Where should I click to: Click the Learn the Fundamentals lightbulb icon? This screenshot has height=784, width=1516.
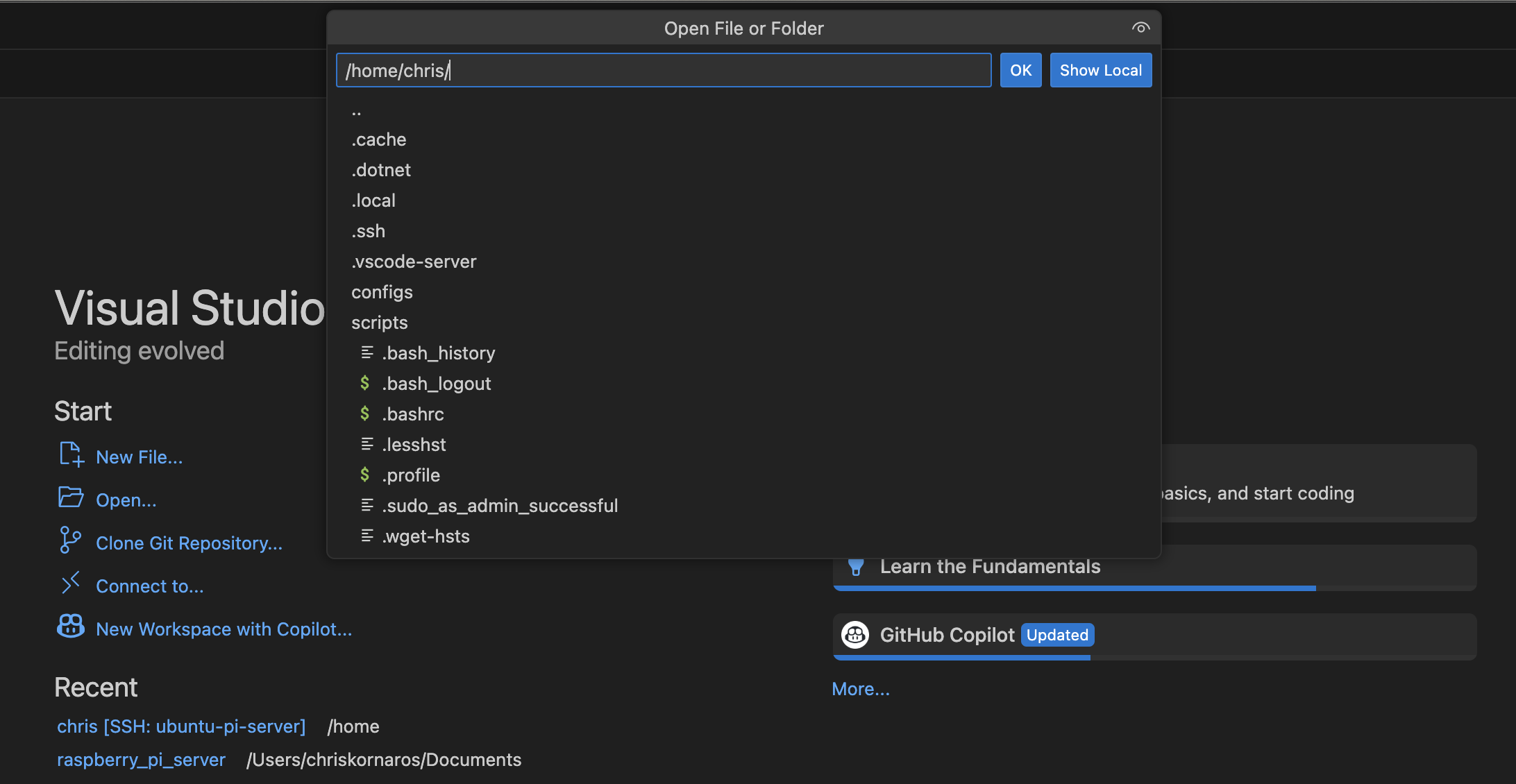coord(856,567)
